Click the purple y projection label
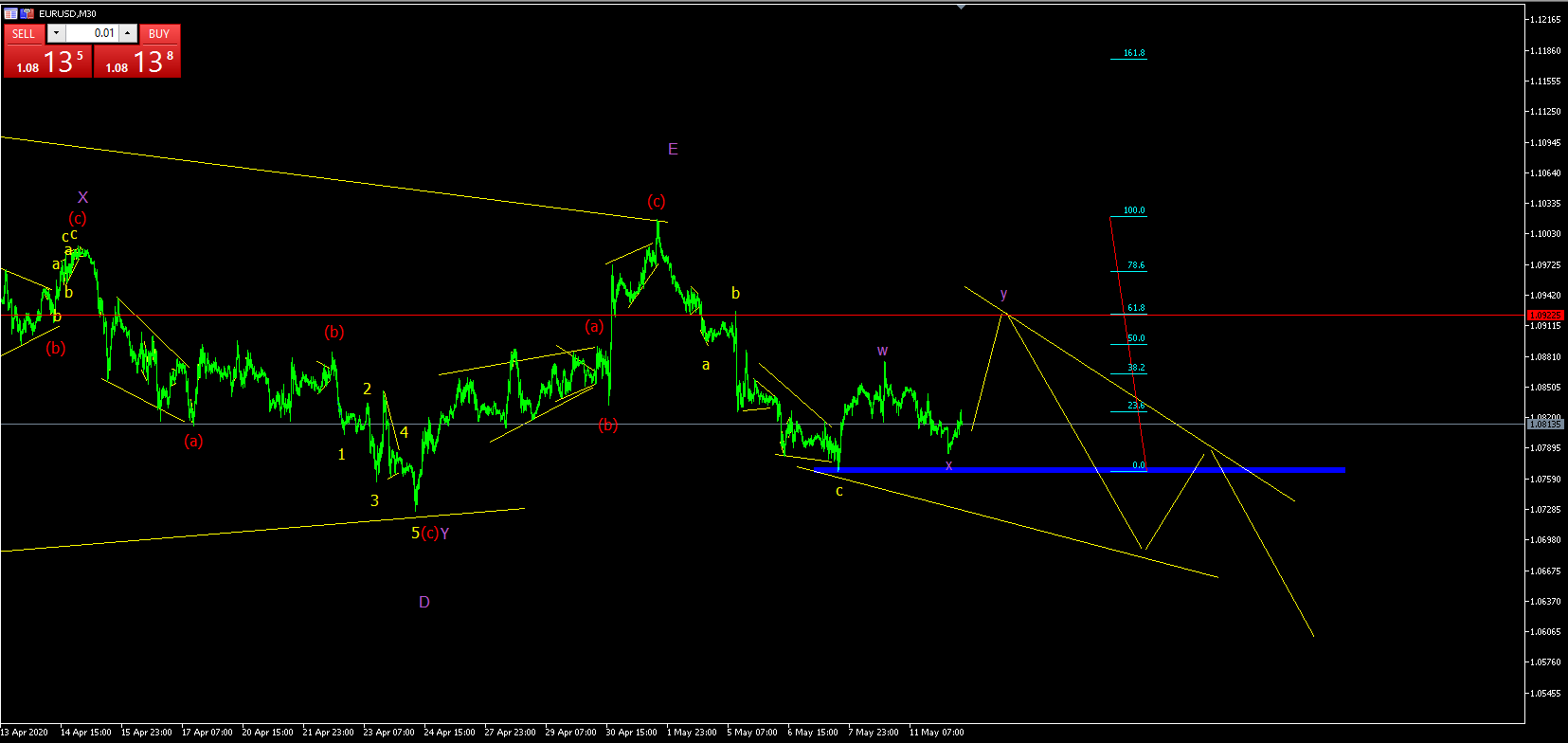This screenshot has height=743, width=1568. pyautogui.click(x=1003, y=294)
